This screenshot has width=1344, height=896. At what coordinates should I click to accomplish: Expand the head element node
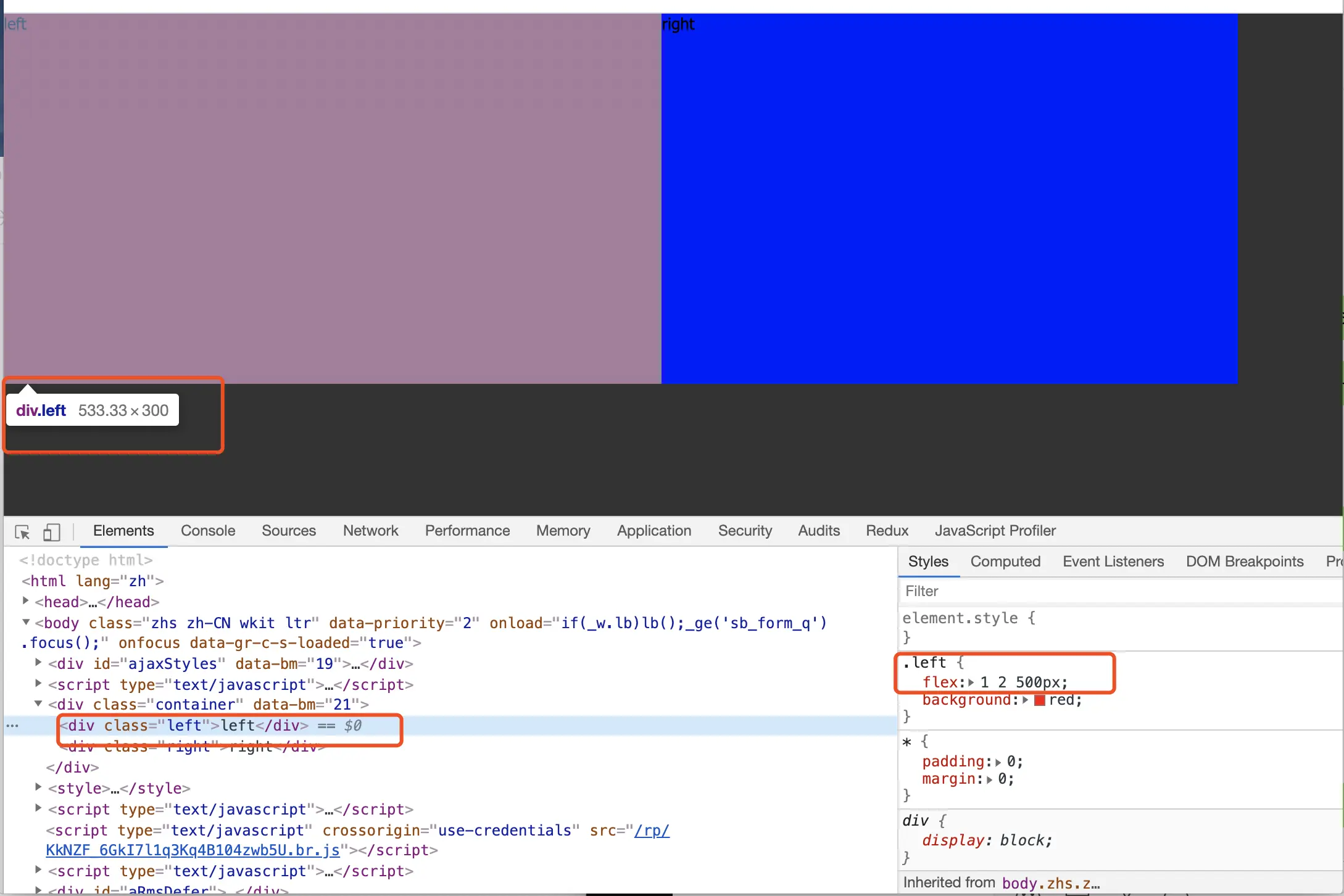(25, 601)
